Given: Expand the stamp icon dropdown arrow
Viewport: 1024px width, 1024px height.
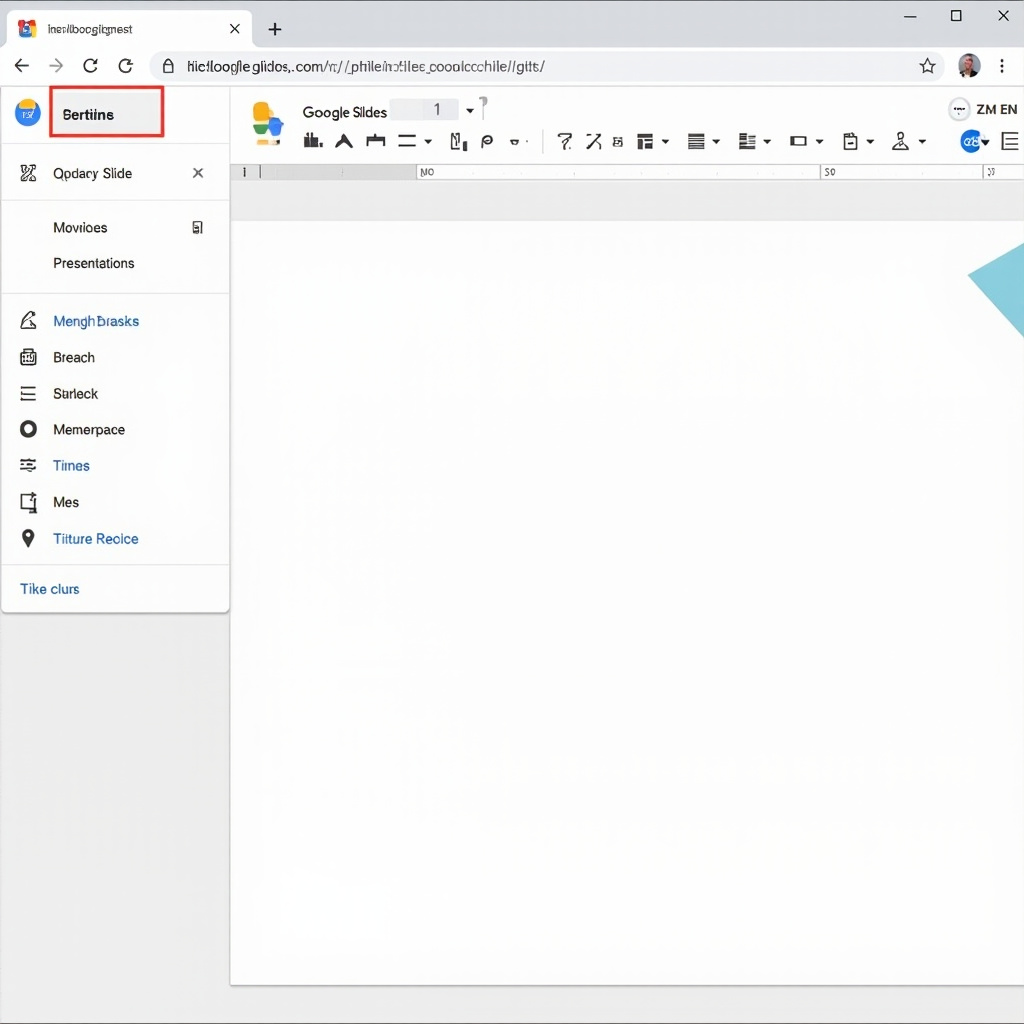Looking at the screenshot, I should click(922, 141).
